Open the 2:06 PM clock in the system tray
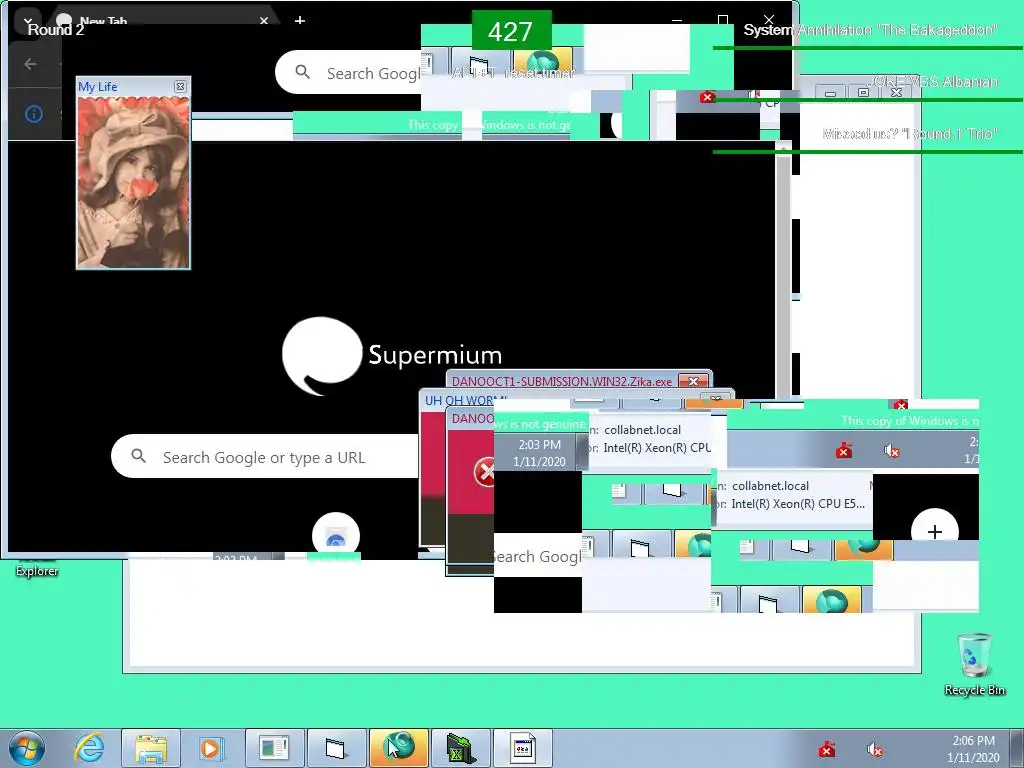 tap(973, 748)
